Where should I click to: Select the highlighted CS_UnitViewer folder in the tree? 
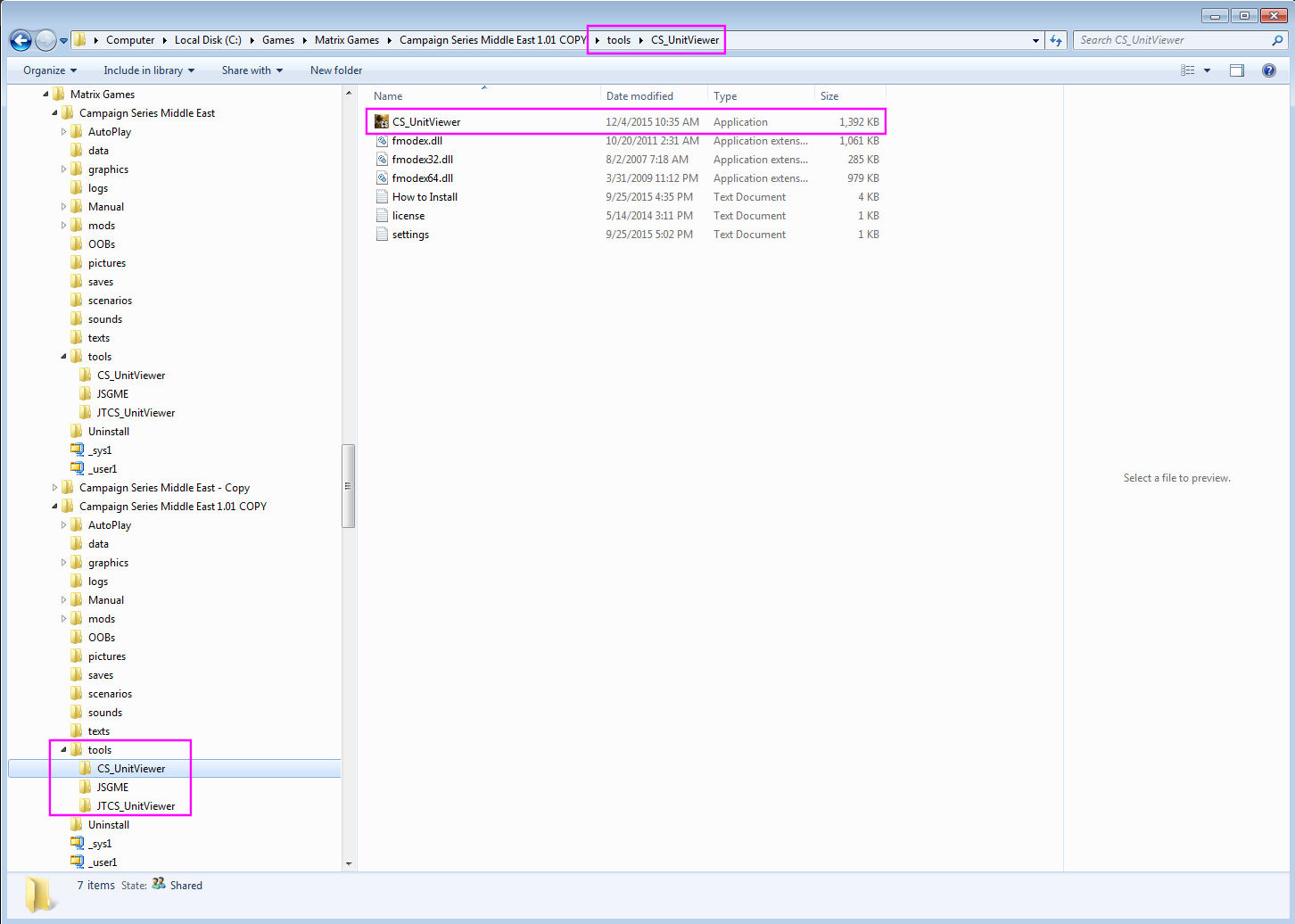click(x=131, y=769)
